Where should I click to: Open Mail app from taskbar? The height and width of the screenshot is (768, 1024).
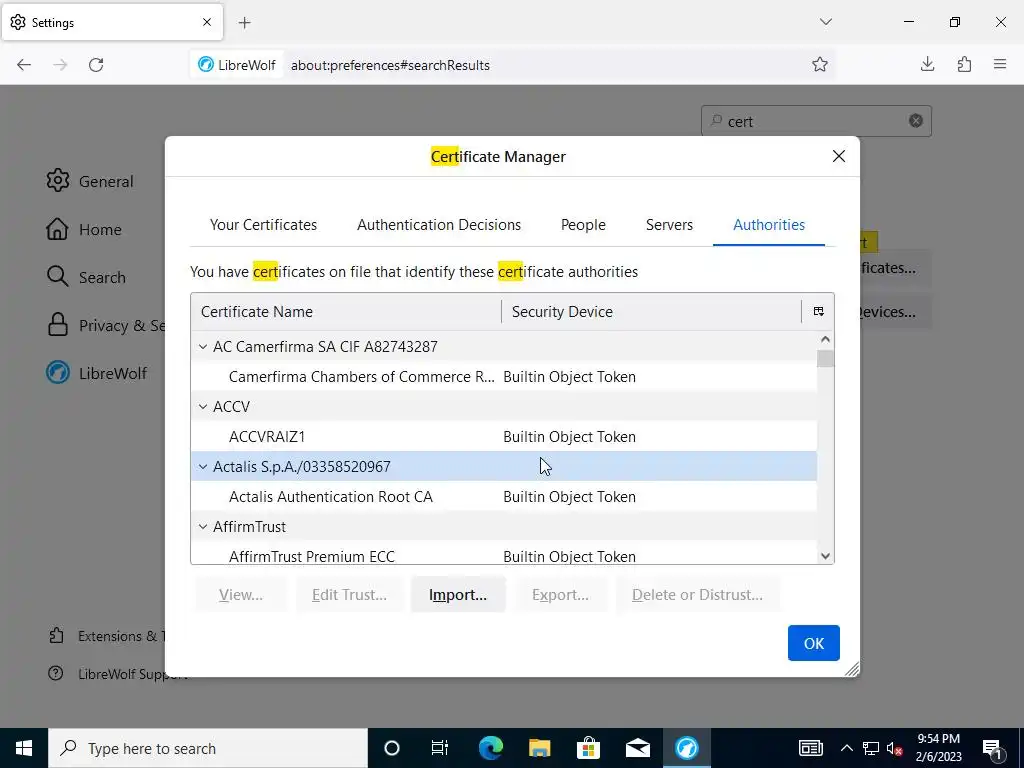pyautogui.click(x=637, y=748)
